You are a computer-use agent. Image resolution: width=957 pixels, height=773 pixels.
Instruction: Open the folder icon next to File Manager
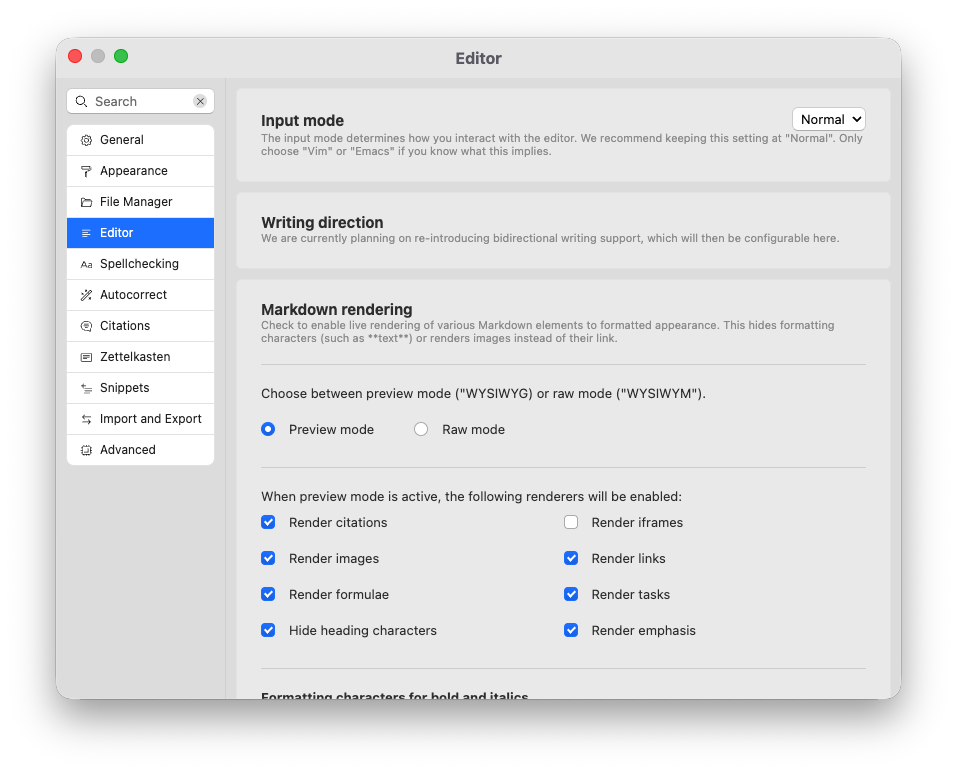(x=84, y=202)
